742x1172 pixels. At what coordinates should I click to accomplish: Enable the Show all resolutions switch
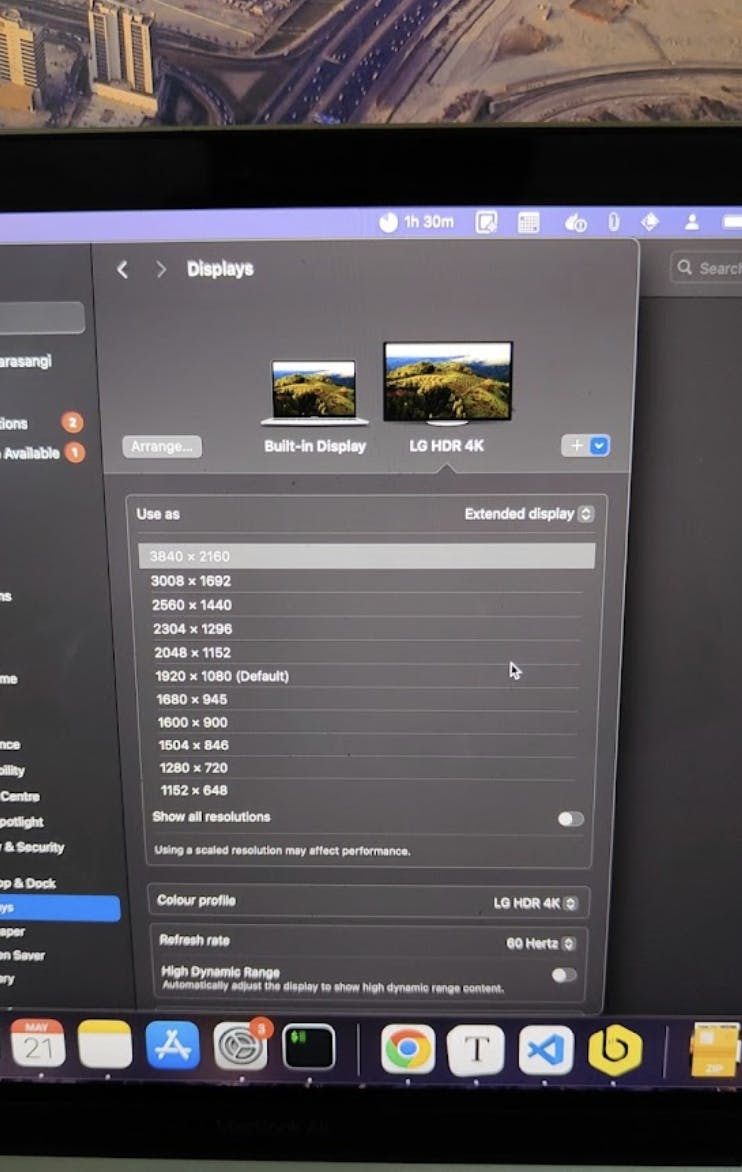coord(570,819)
